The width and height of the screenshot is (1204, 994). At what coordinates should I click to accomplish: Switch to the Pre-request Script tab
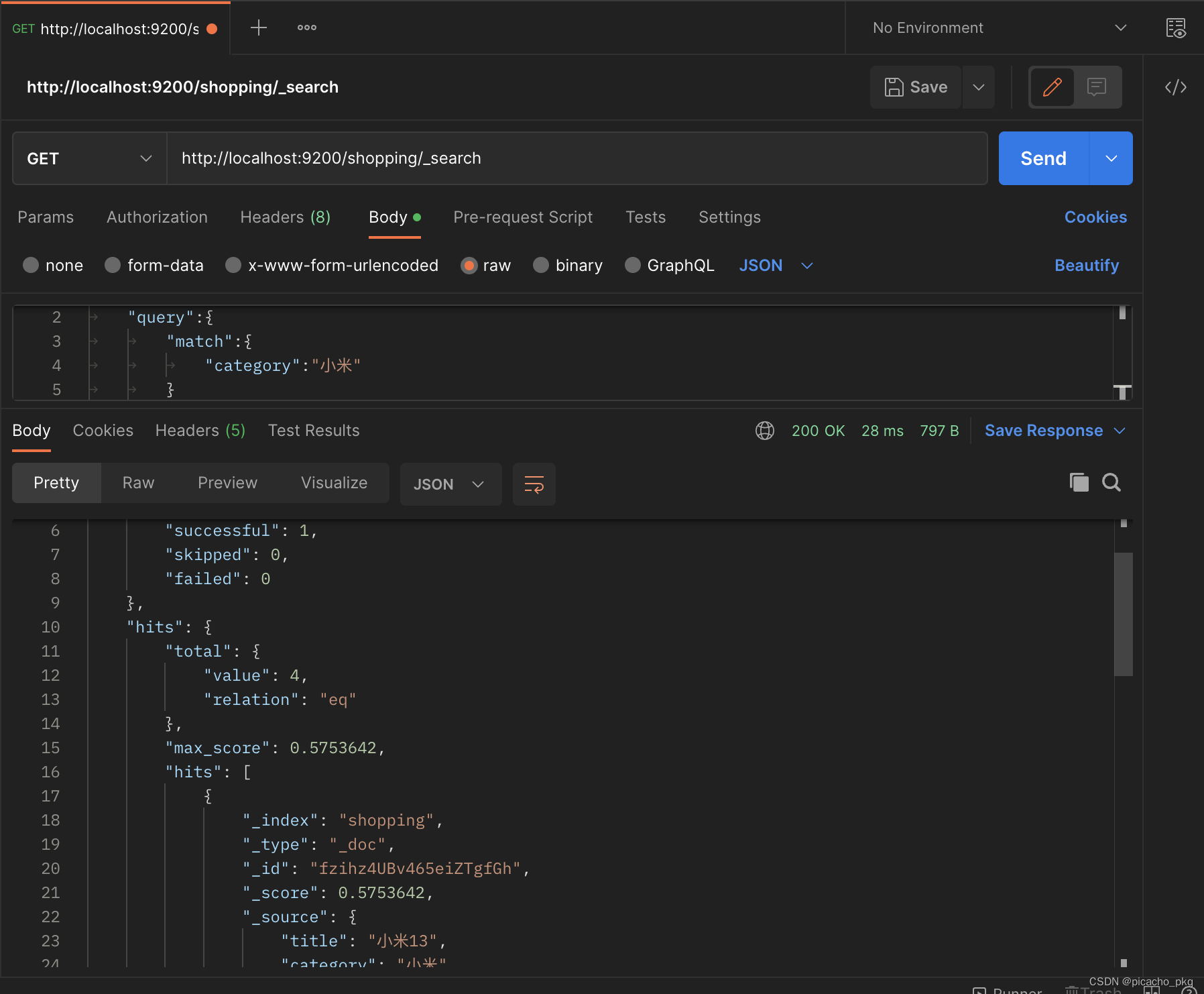point(523,217)
